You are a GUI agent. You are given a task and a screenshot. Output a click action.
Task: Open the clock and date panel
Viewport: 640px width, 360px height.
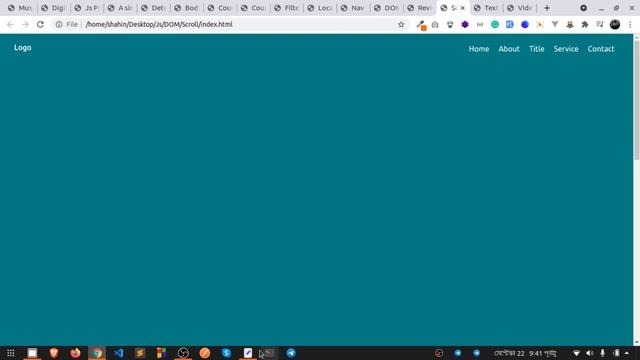(525, 353)
